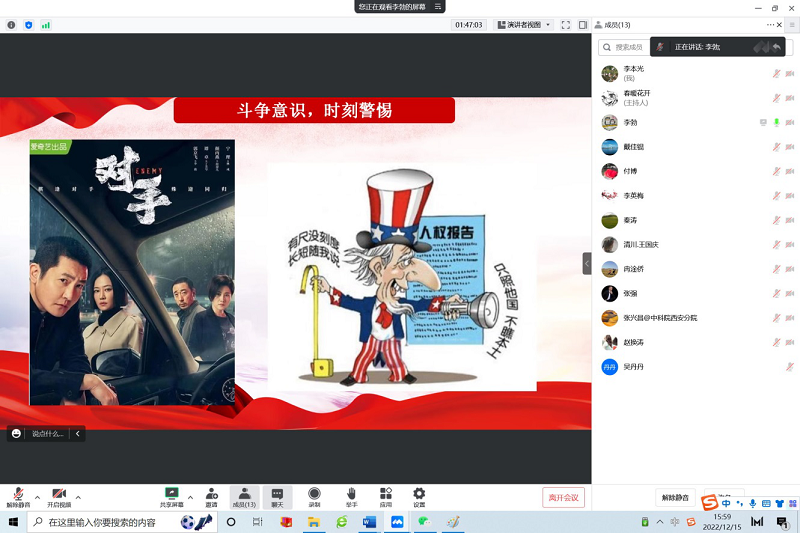Click the green active microphone of 李勃
This screenshot has height=533, width=800.
coord(777,122)
